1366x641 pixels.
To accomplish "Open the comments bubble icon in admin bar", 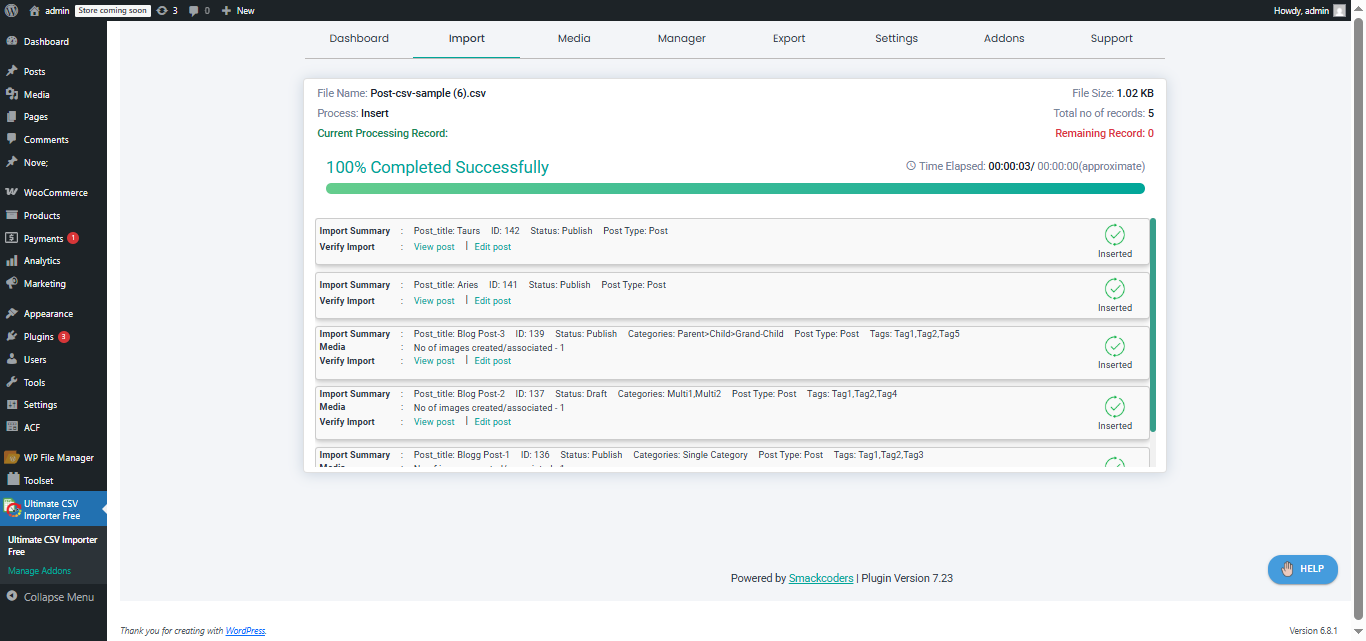I will pyautogui.click(x=194, y=10).
